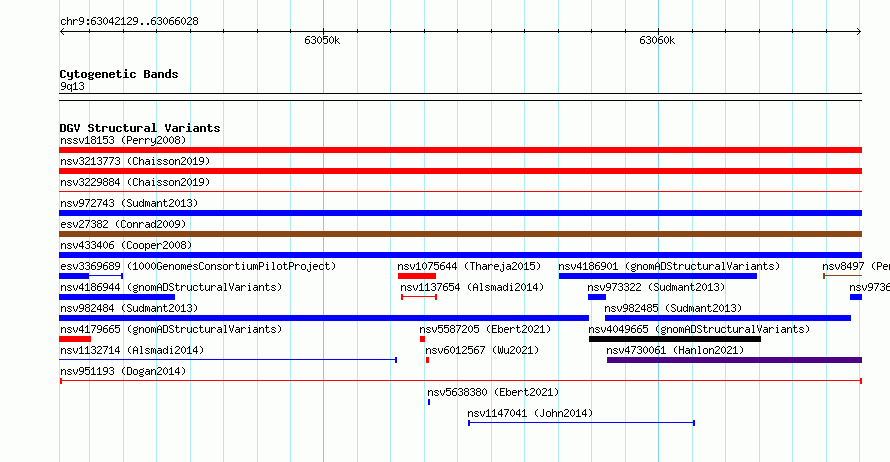Click the DGV Structural Variants track title

[140, 128]
